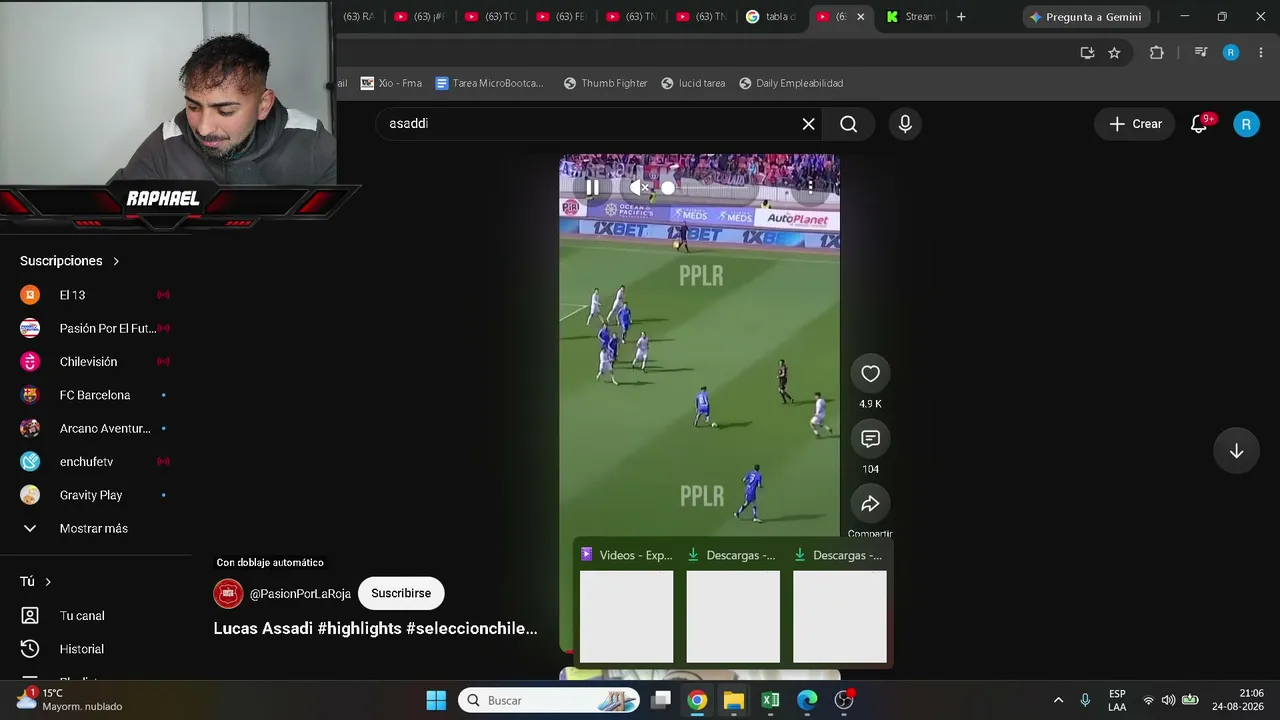The height and width of the screenshot is (720, 1280).
Task: Open Chrome media controls icon
Action: coord(1201,53)
